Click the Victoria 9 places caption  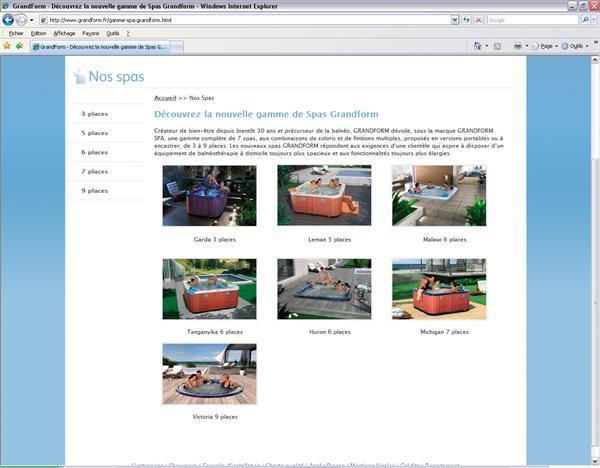tap(215, 417)
